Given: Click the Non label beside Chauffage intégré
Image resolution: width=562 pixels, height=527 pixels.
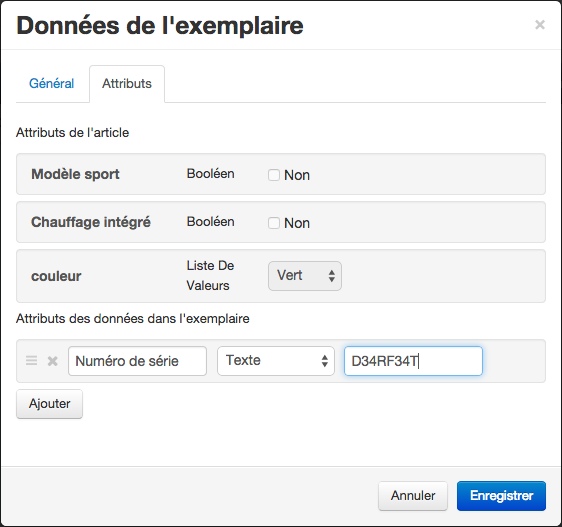Looking at the screenshot, I should click(297, 223).
